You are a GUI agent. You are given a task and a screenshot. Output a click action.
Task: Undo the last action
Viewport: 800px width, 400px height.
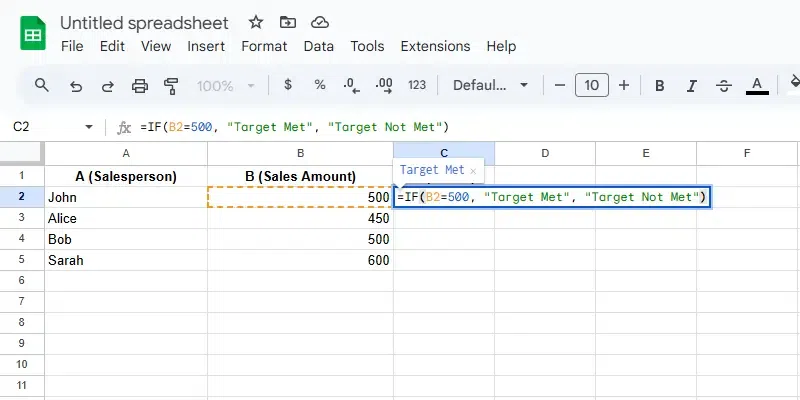(x=75, y=85)
